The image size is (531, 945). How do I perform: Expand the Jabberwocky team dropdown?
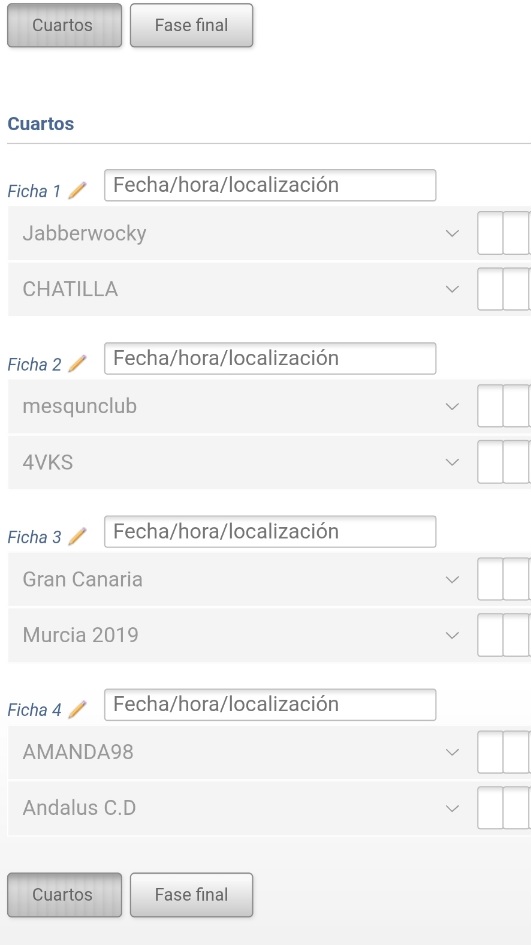[x=240, y=233]
